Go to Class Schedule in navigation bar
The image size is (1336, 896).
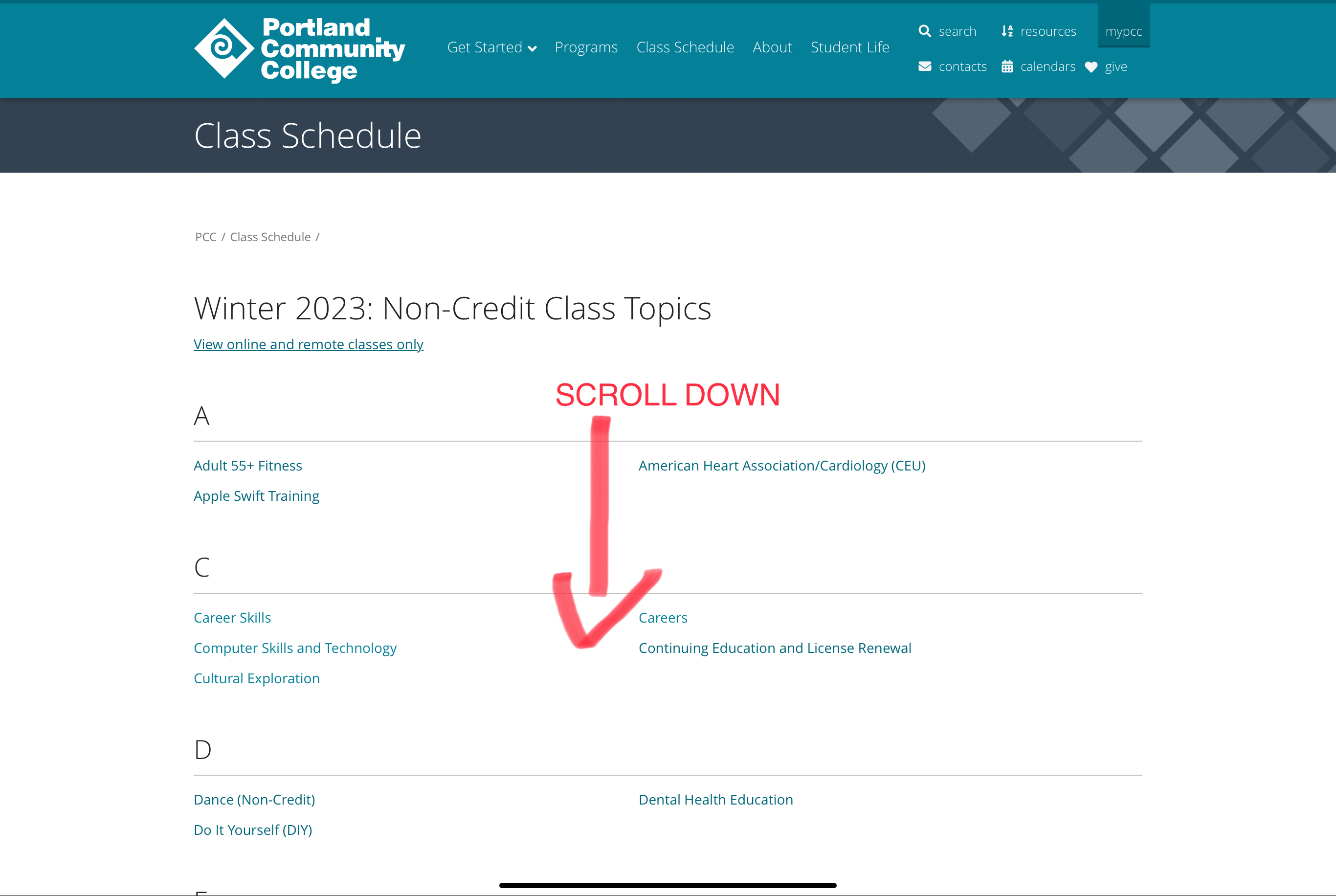tap(685, 47)
